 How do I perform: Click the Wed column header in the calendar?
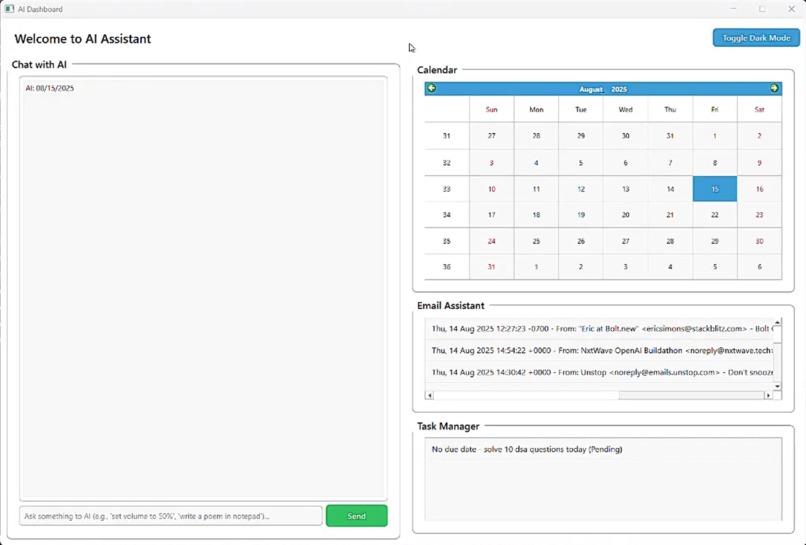pyautogui.click(x=626, y=109)
